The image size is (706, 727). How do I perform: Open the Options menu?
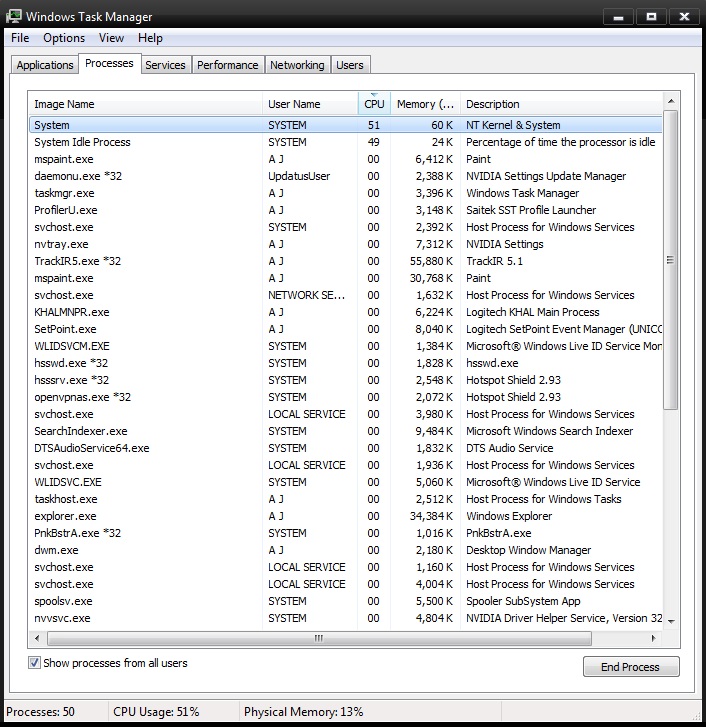coord(64,38)
